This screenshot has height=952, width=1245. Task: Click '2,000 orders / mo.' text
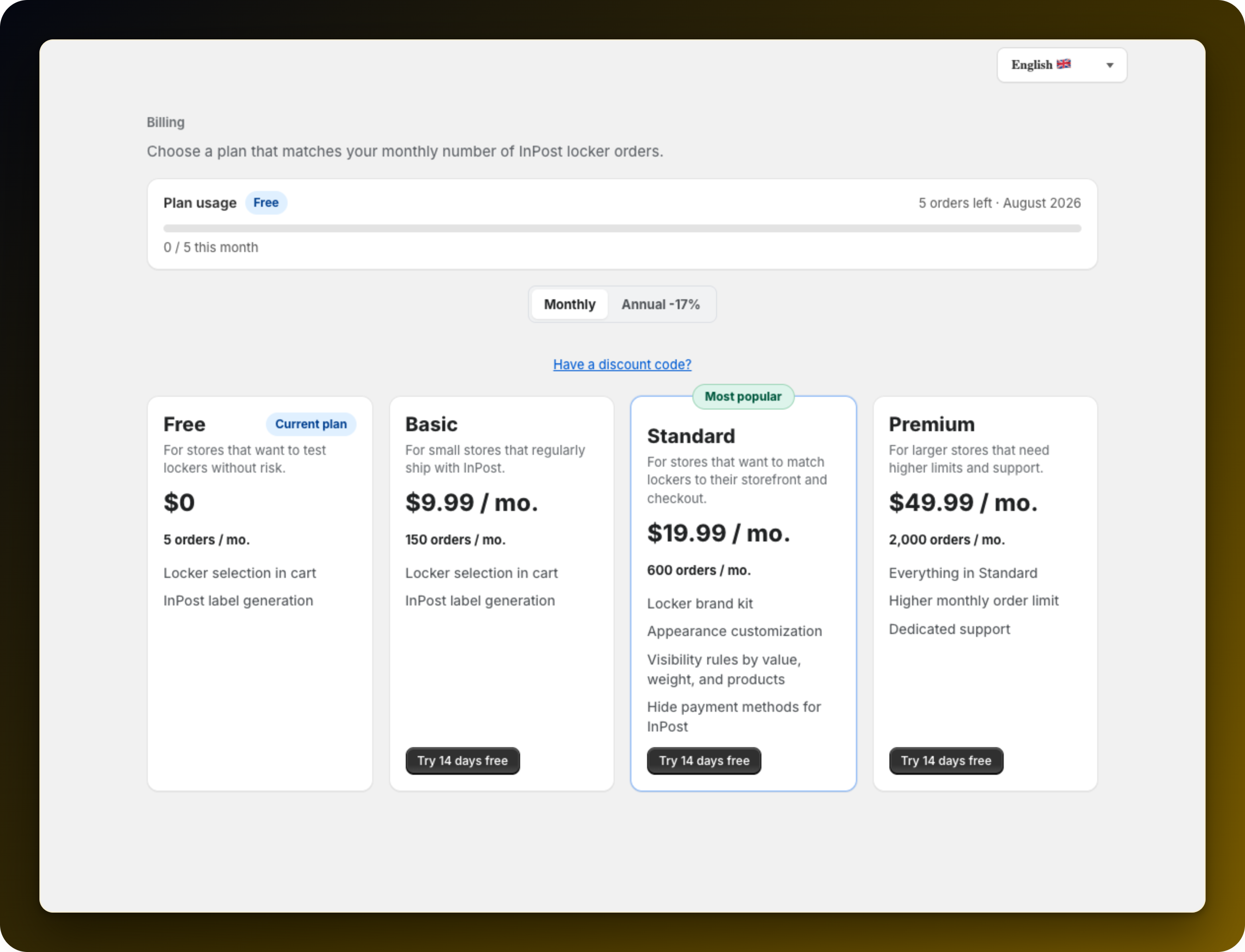946,539
